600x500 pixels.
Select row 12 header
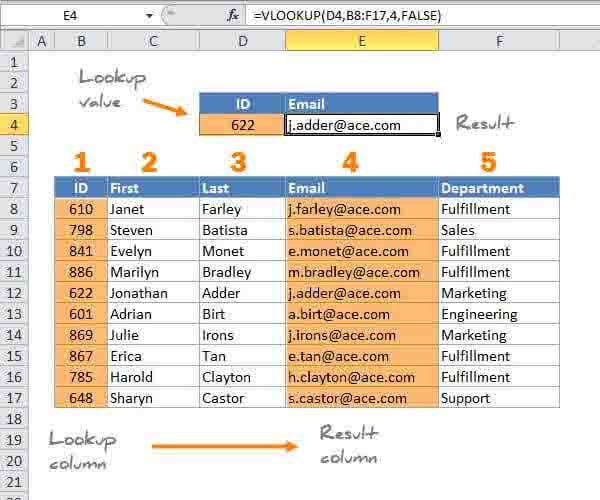(x=14, y=293)
